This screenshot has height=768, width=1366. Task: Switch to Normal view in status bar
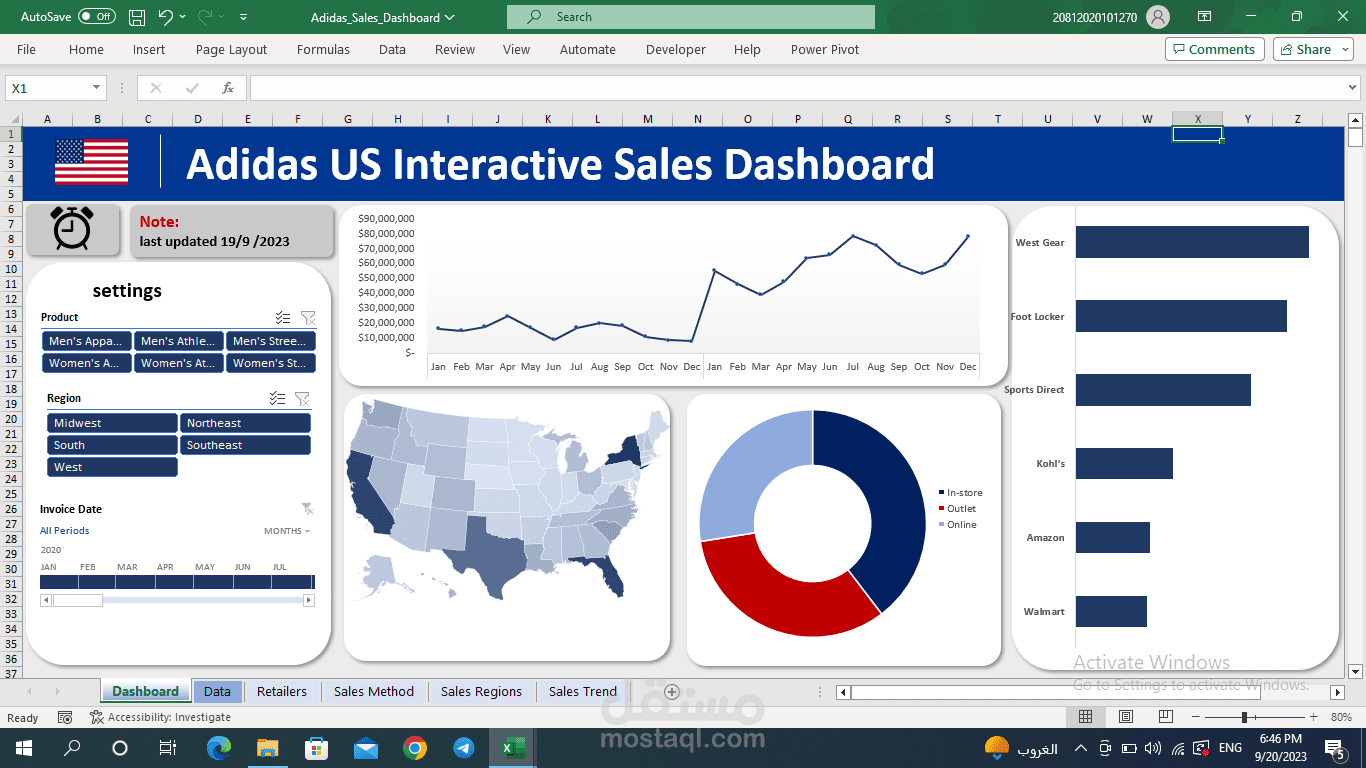tap(1085, 717)
